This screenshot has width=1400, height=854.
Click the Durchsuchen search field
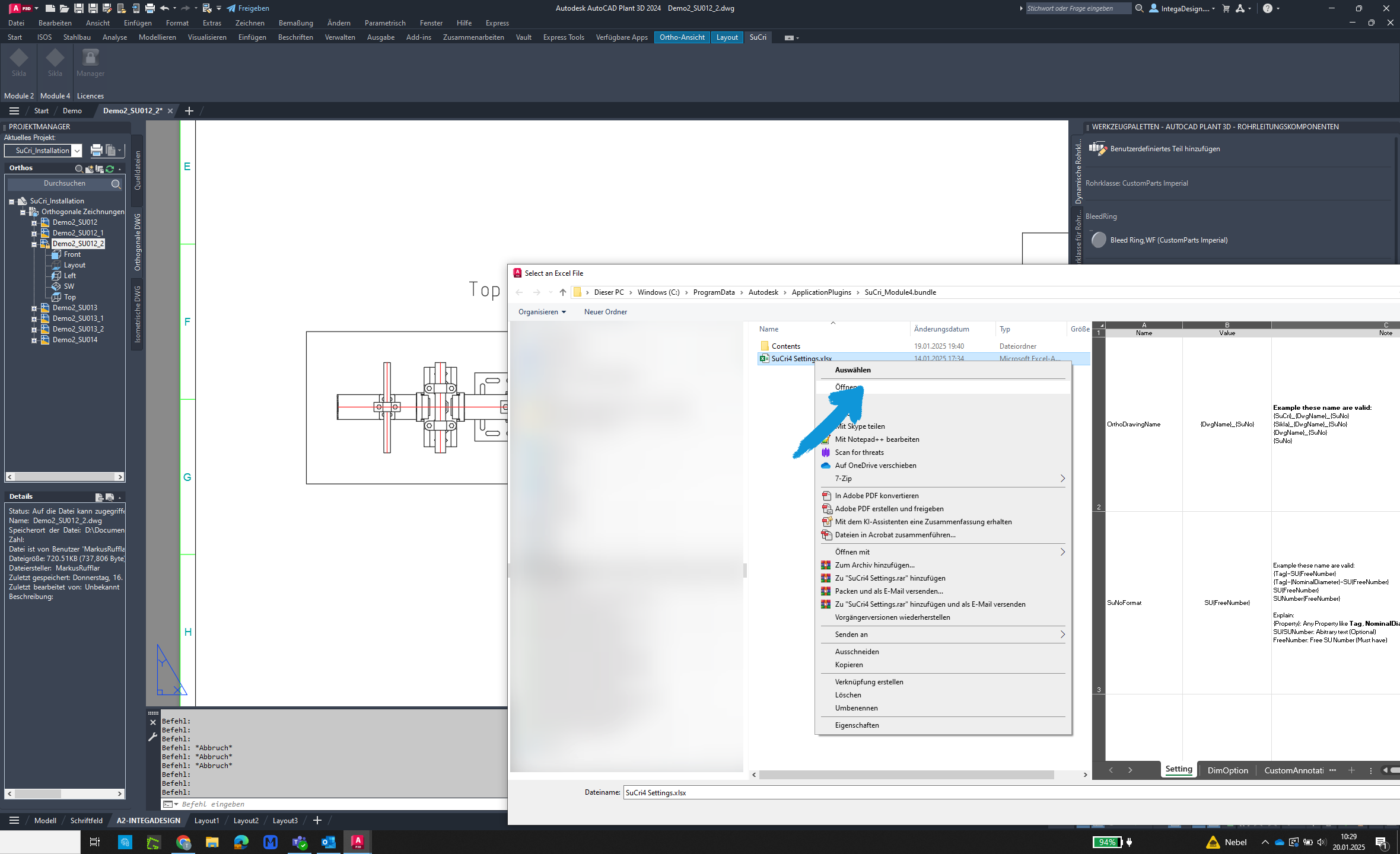[x=64, y=184]
